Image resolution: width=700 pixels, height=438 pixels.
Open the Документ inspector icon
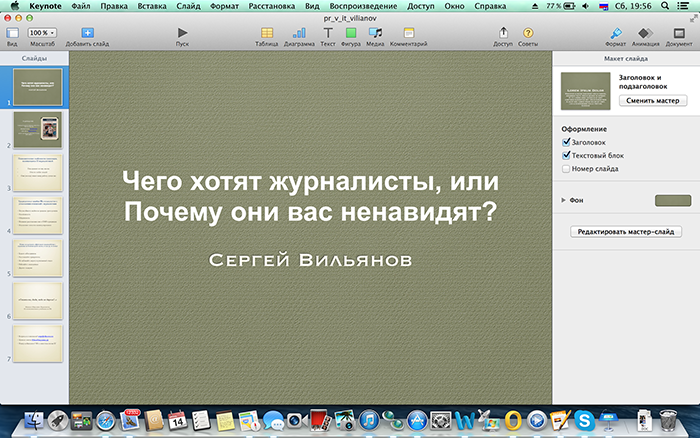point(679,33)
